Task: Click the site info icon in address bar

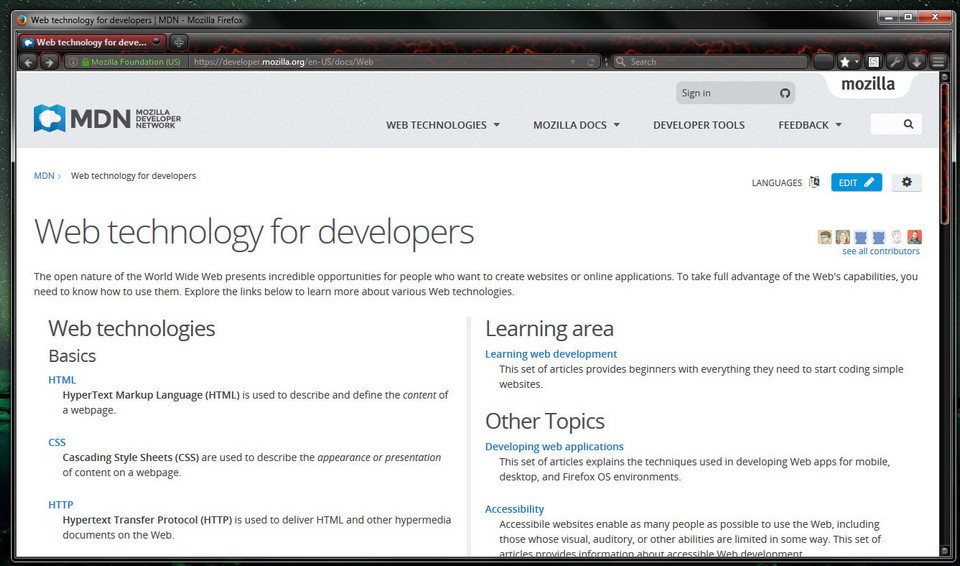Action: pyautogui.click(x=73, y=62)
